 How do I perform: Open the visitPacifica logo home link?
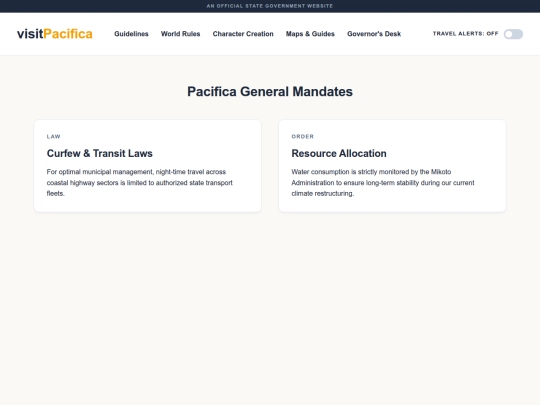pyautogui.click(x=55, y=34)
